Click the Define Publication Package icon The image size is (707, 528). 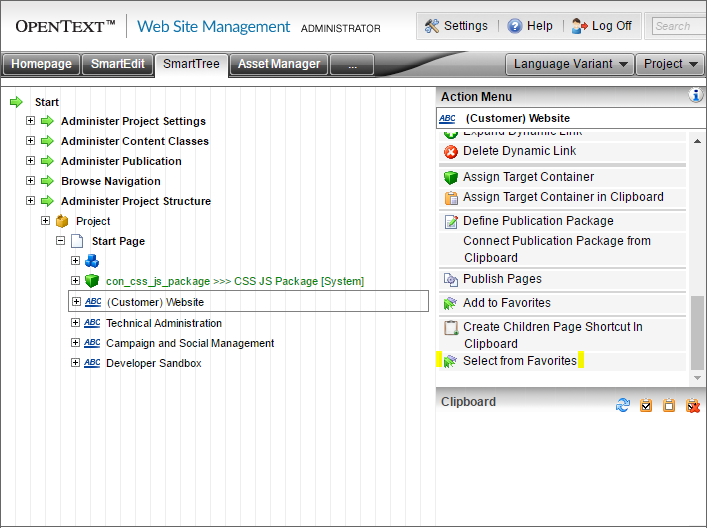450,221
